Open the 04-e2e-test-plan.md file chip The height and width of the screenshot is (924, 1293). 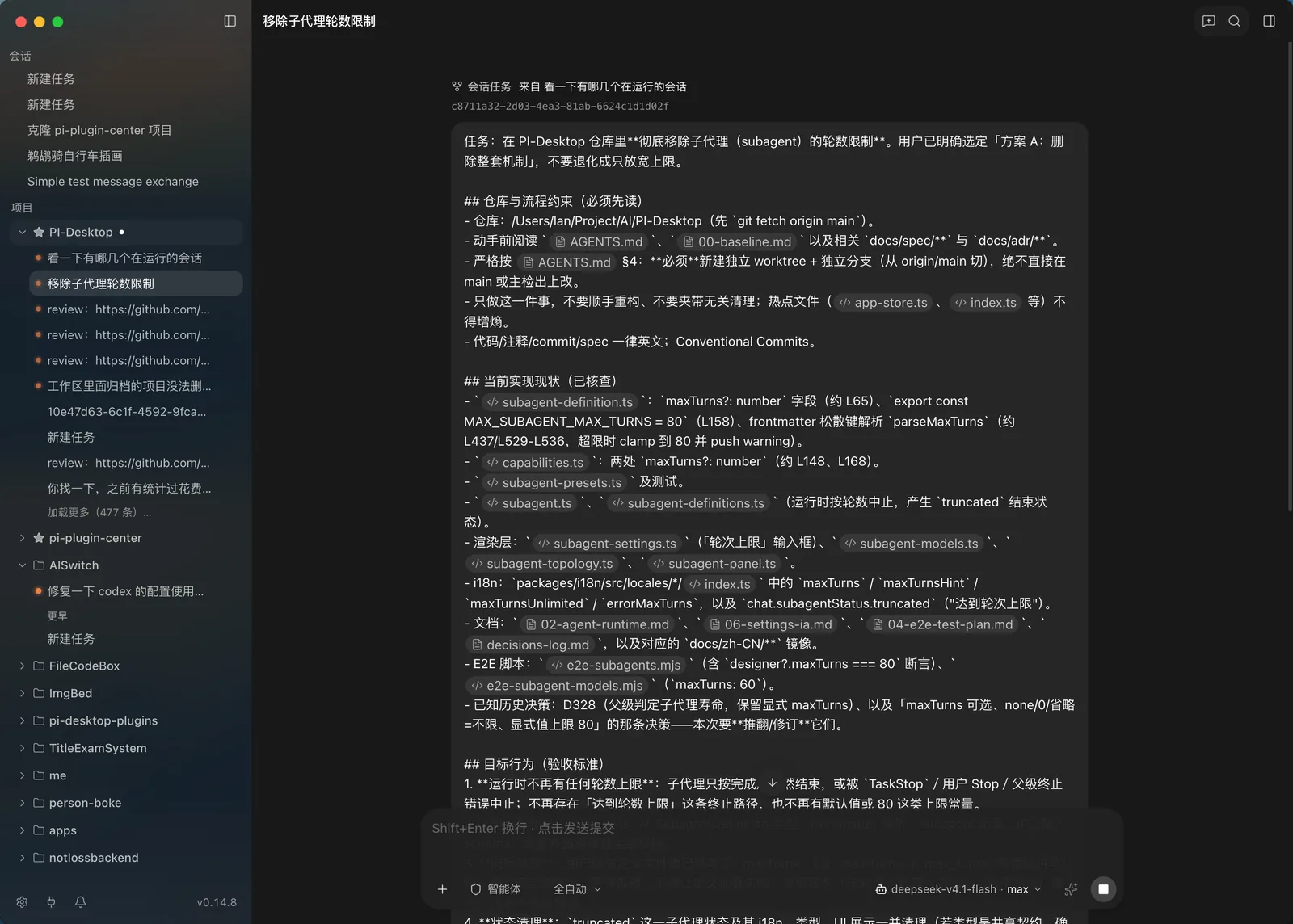point(943,624)
